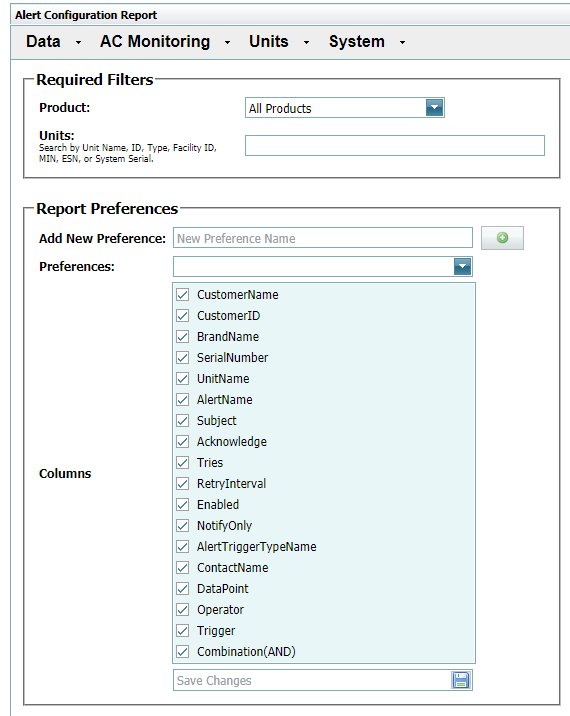Disable the RetryInterval column checkbox

click(183, 484)
